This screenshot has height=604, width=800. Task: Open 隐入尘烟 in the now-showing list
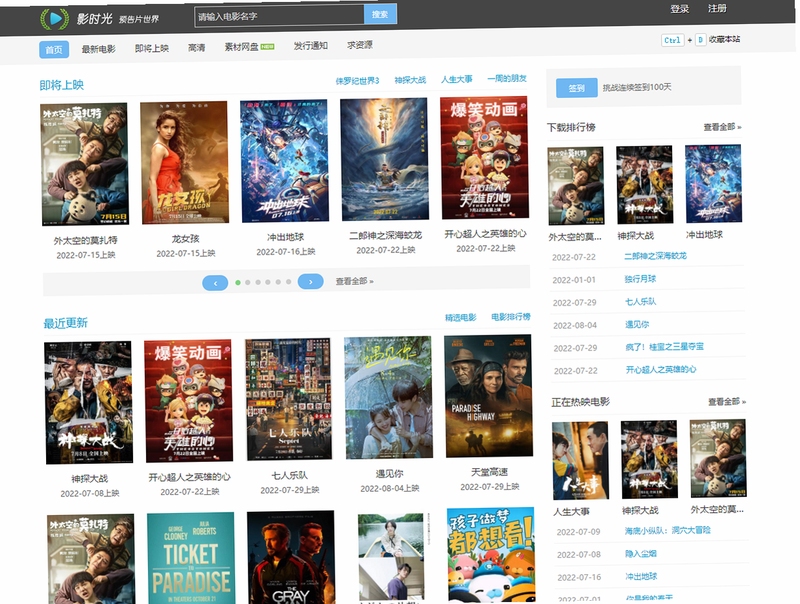(x=641, y=553)
